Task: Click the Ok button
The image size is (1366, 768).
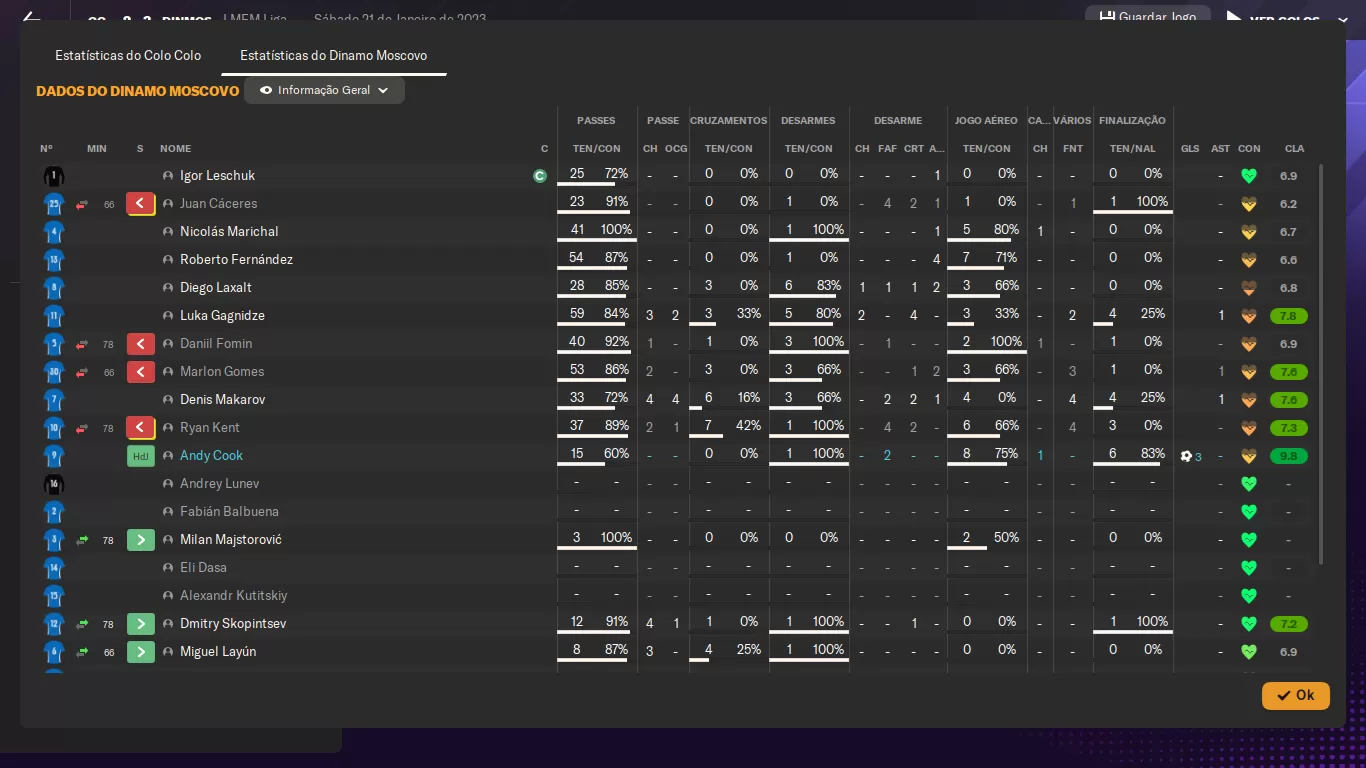Action: [x=1296, y=695]
